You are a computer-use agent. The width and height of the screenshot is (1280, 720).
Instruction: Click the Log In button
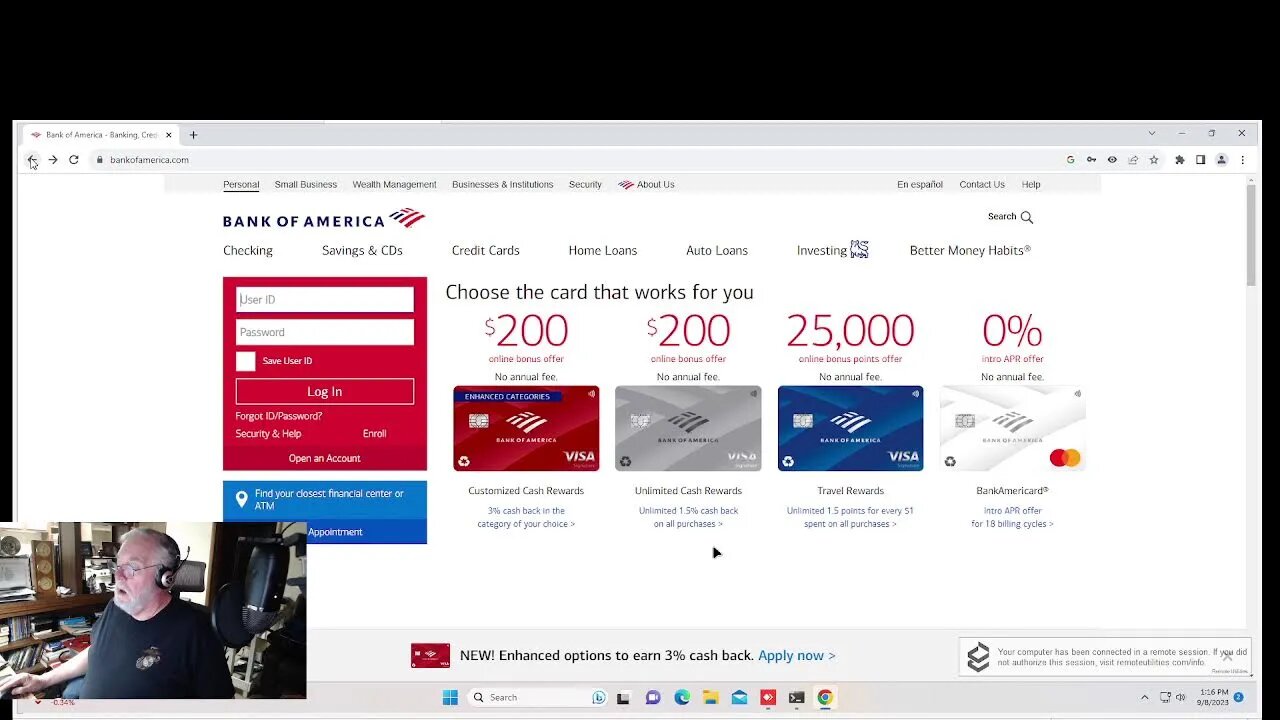pos(325,392)
